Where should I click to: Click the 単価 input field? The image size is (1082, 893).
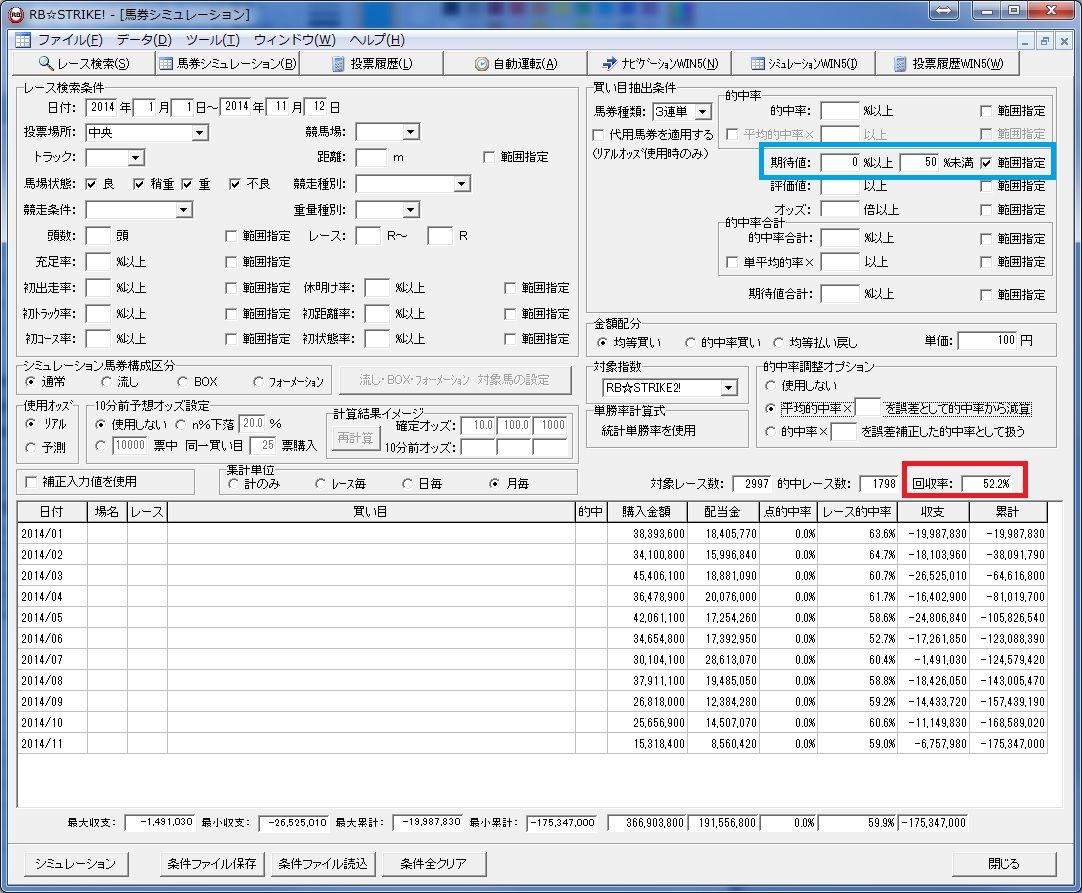pyautogui.click(x=987, y=340)
